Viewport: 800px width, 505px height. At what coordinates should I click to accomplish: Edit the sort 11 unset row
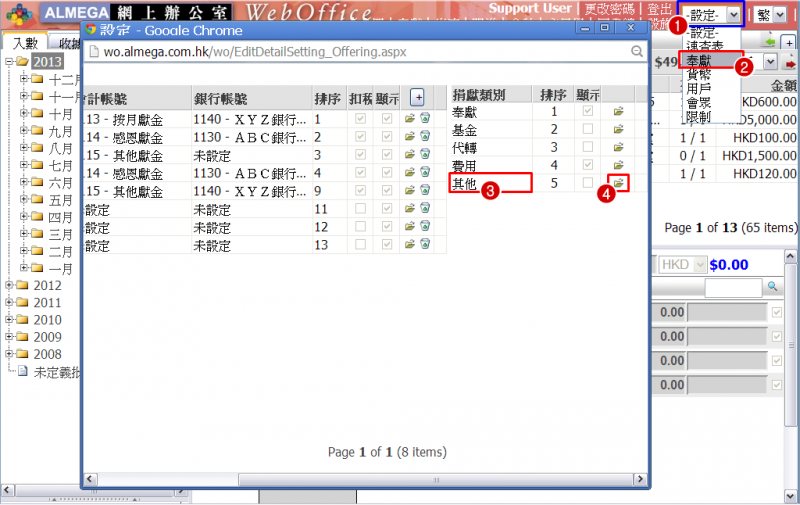pyautogui.click(x=410, y=209)
